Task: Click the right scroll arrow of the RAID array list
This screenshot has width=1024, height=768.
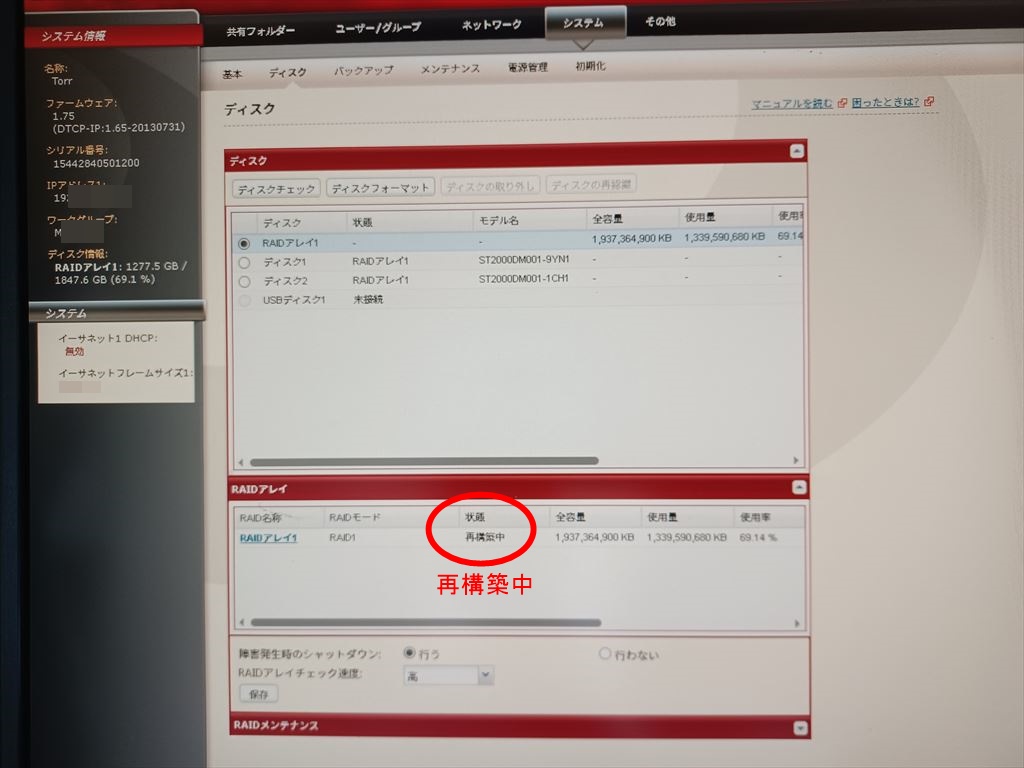Action: [797, 622]
